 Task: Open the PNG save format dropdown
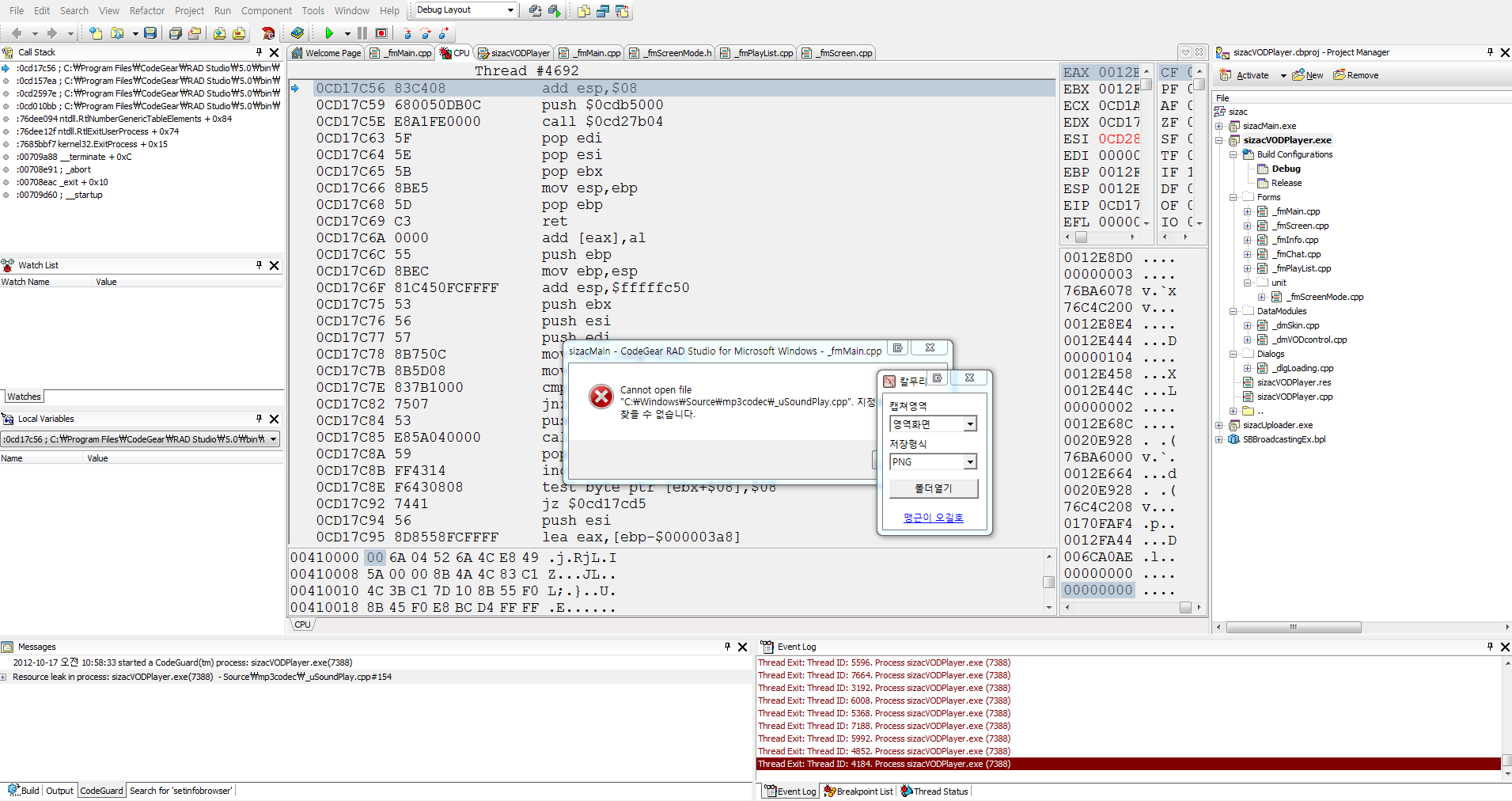[970, 462]
